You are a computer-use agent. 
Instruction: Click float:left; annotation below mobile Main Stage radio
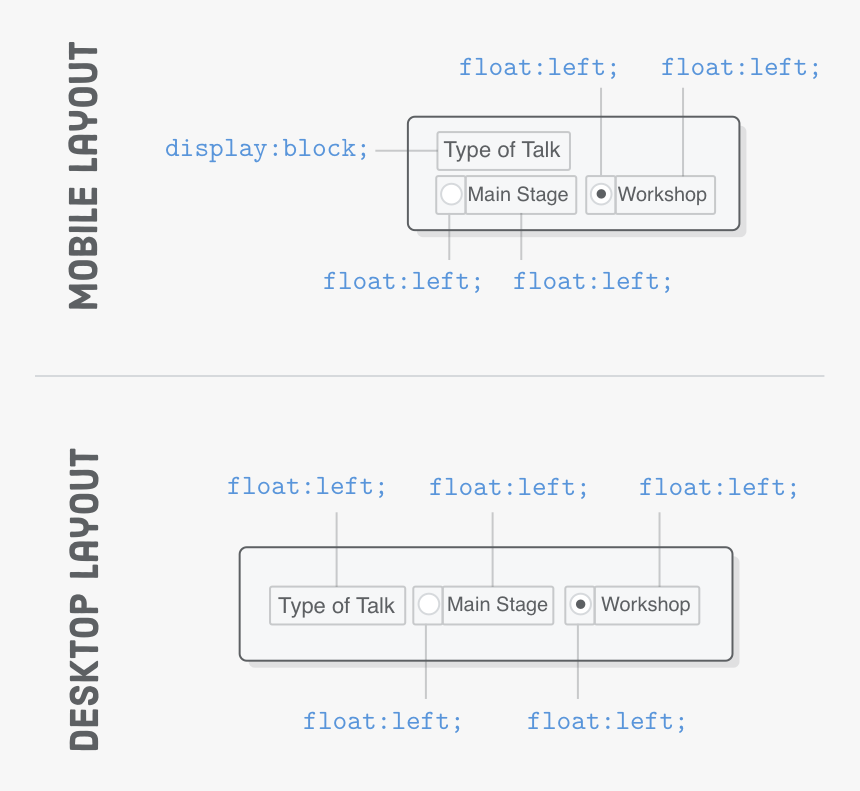coord(402,281)
